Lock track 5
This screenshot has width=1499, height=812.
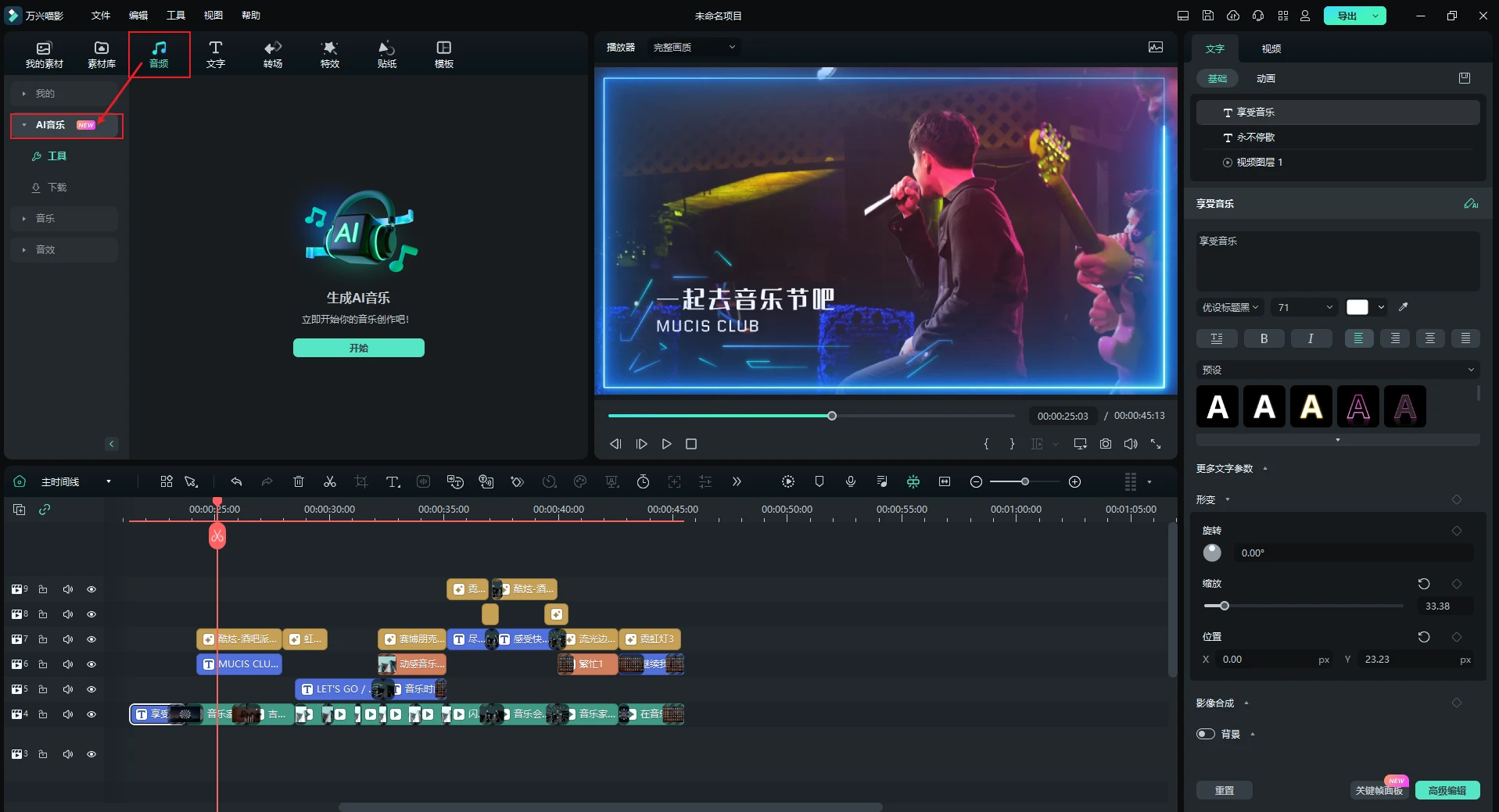click(x=43, y=689)
